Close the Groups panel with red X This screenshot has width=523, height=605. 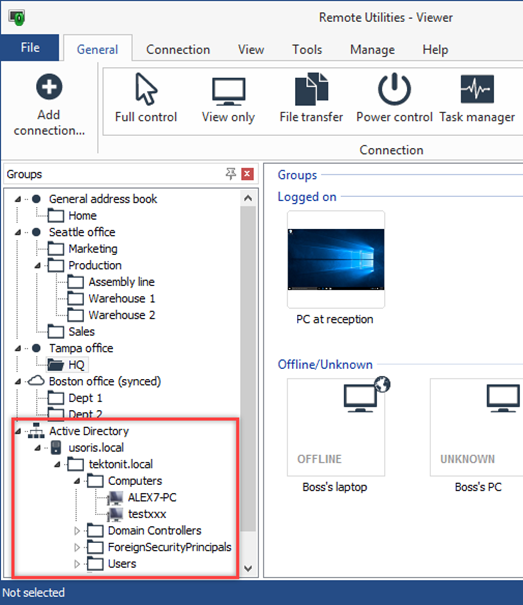247,174
